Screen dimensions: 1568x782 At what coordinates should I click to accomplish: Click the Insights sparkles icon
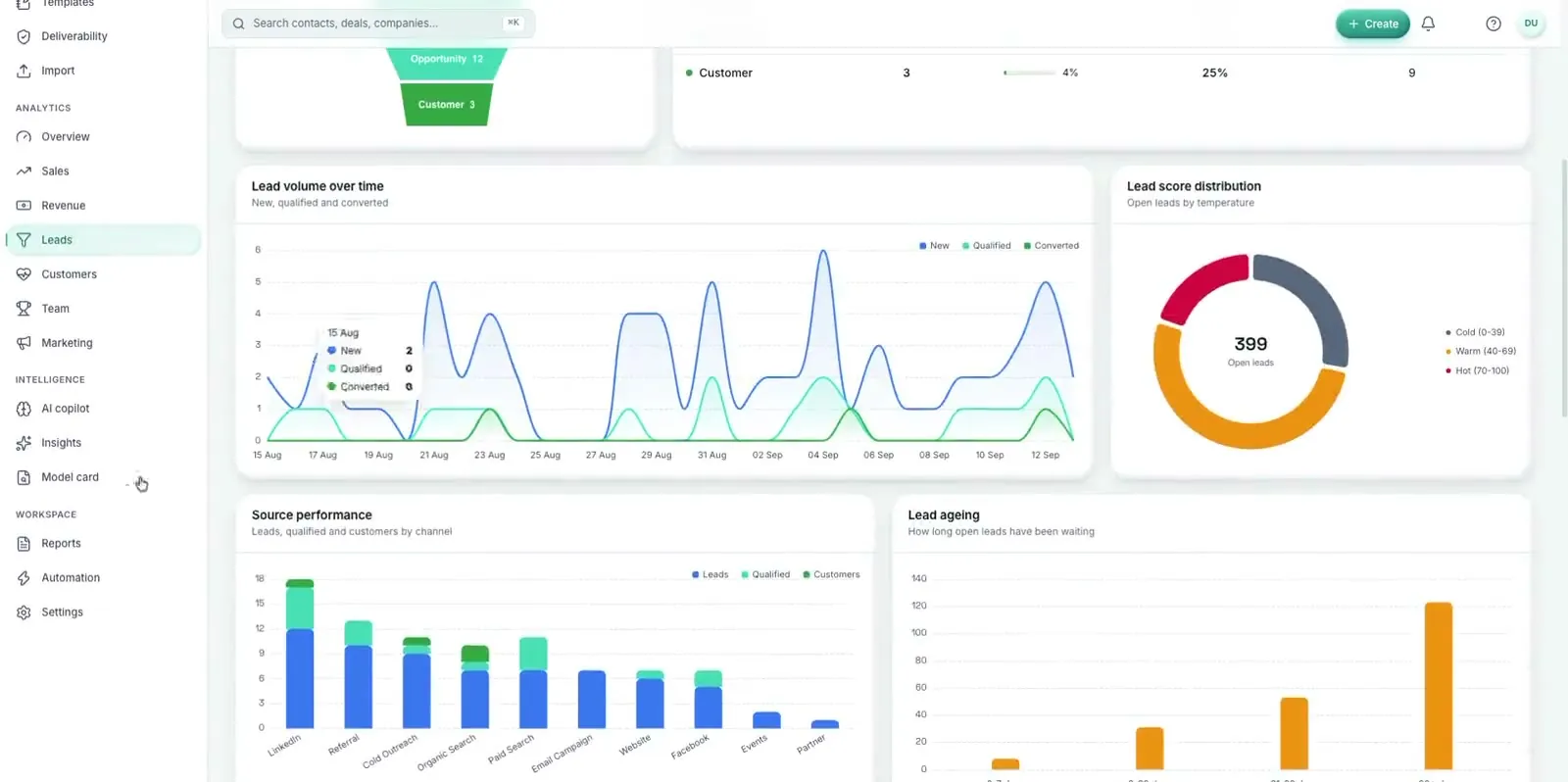24,443
